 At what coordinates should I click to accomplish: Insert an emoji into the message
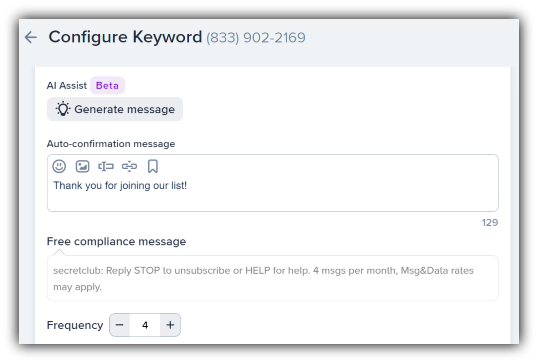[x=59, y=166]
